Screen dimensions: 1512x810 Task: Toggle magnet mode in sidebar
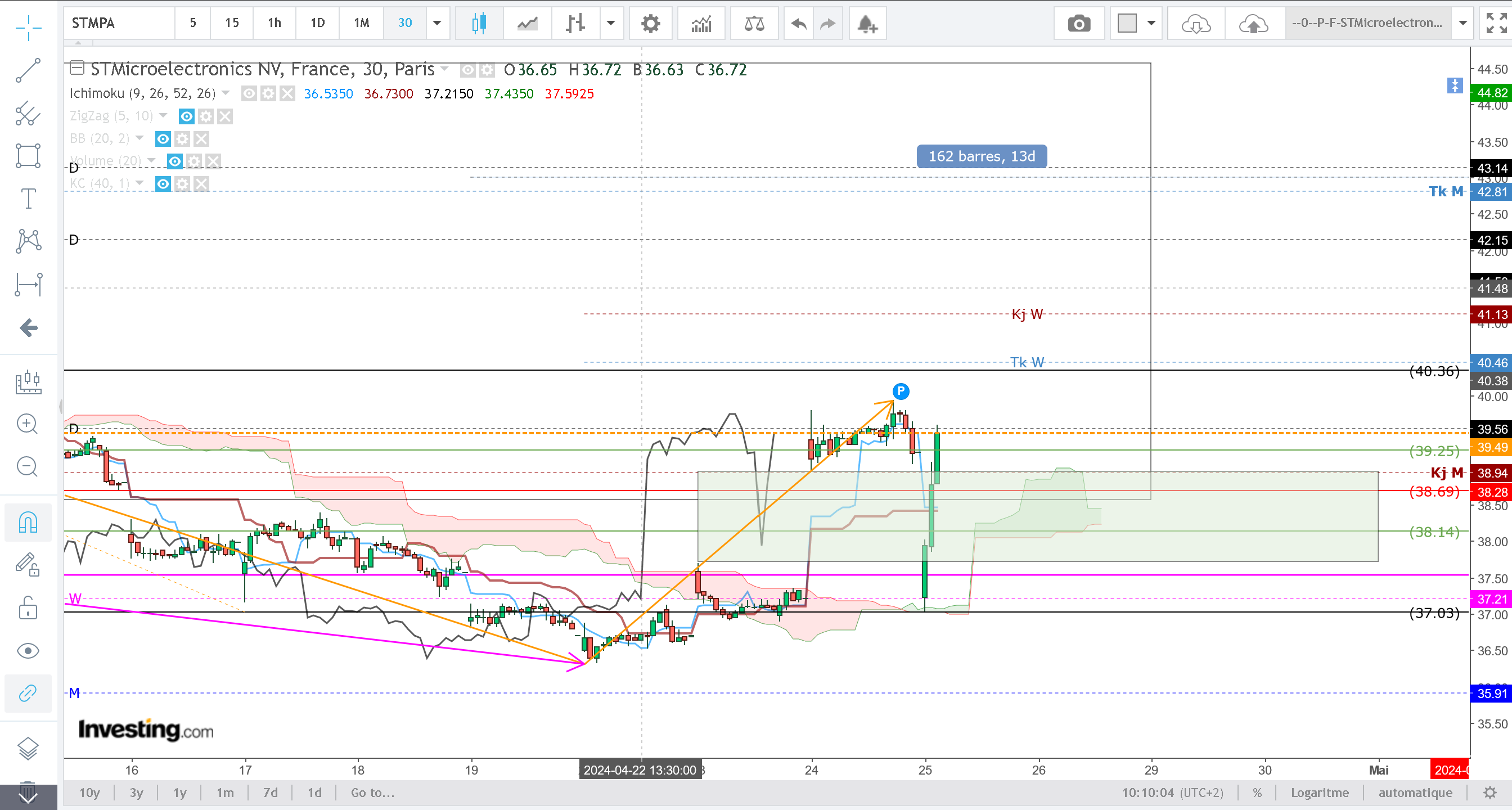pos(28,522)
